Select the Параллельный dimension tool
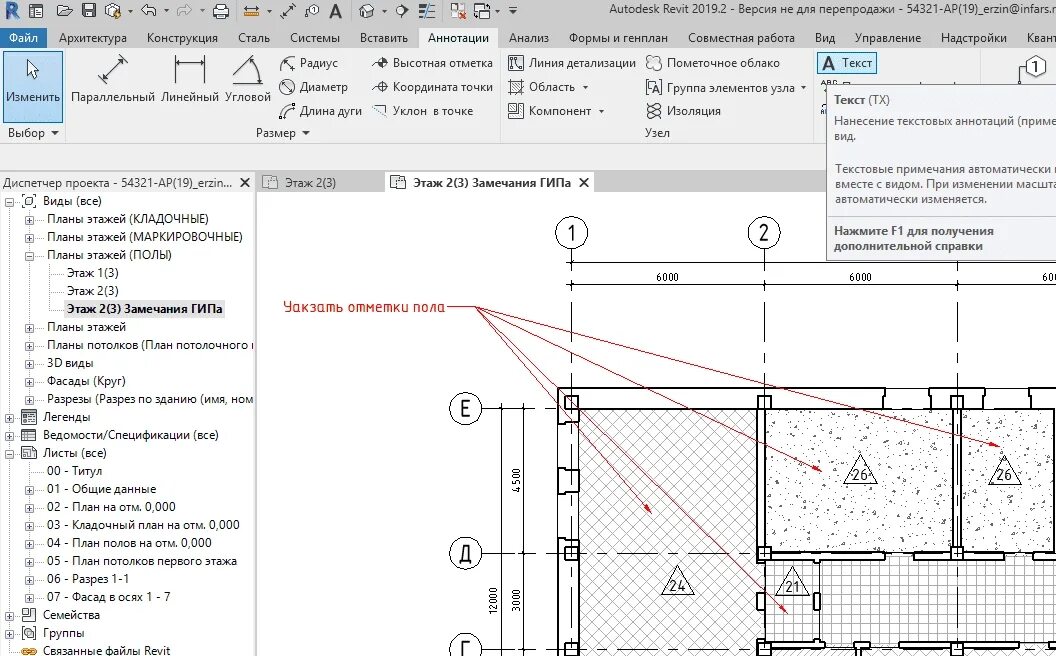The image size is (1056, 656). (112, 79)
